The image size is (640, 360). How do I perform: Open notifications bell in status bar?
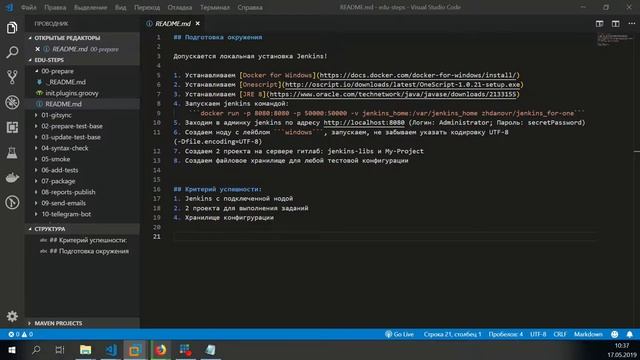coord(629,334)
